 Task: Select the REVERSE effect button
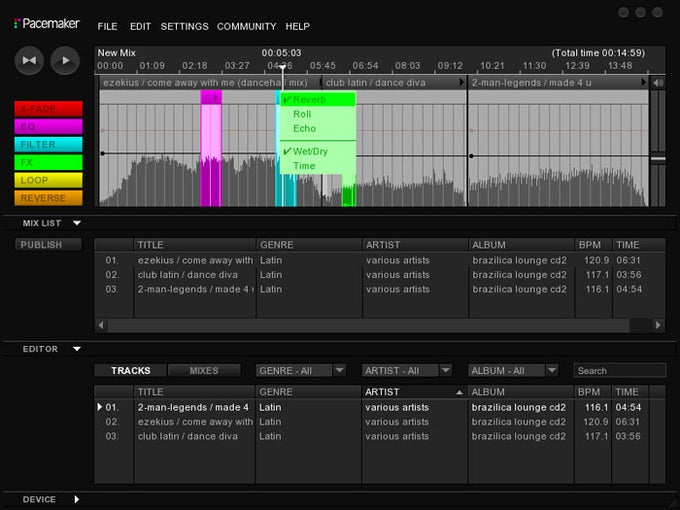pyautogui.click(x=48, y=198)
